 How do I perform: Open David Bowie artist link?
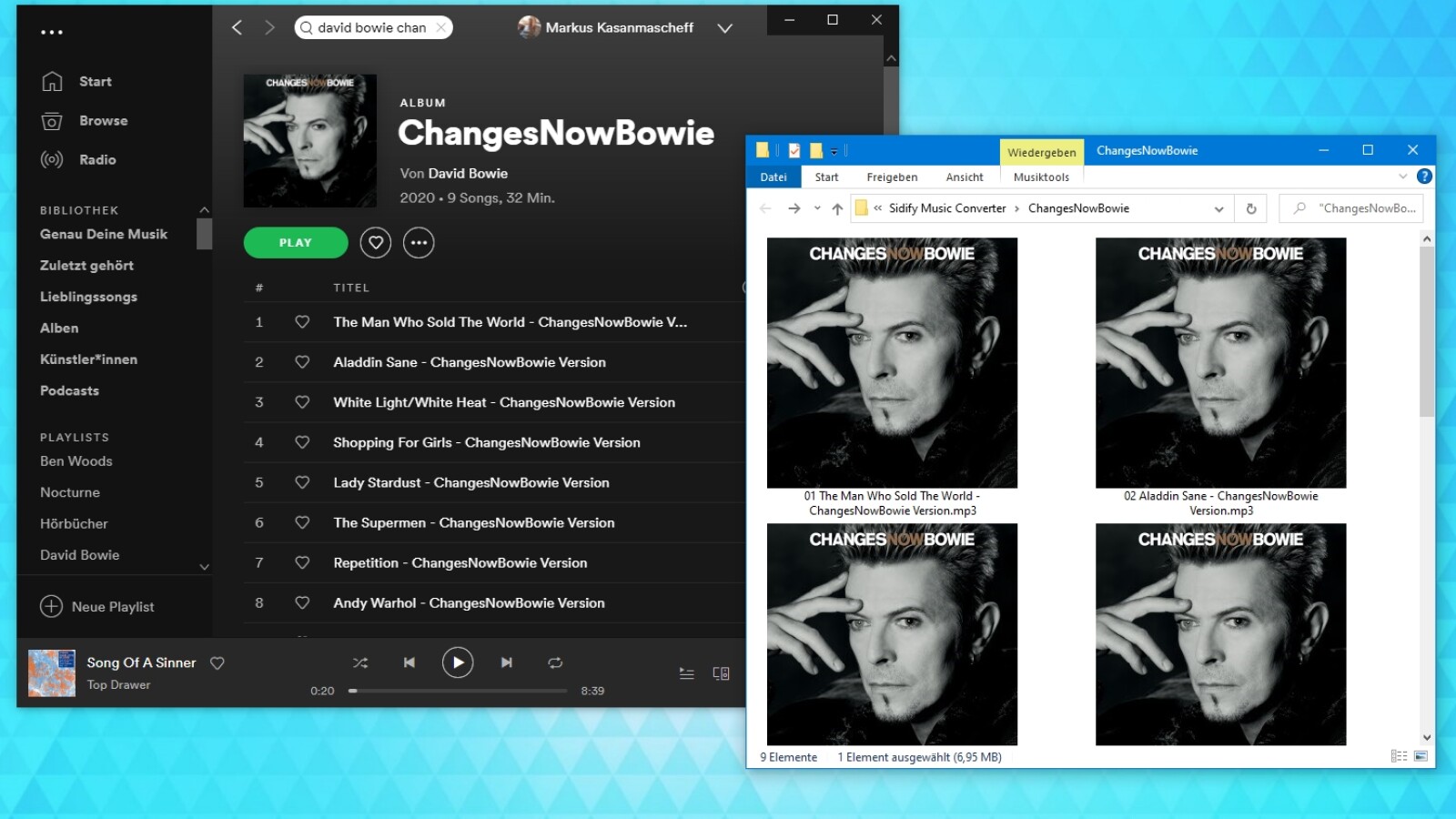tap(468, 174)
